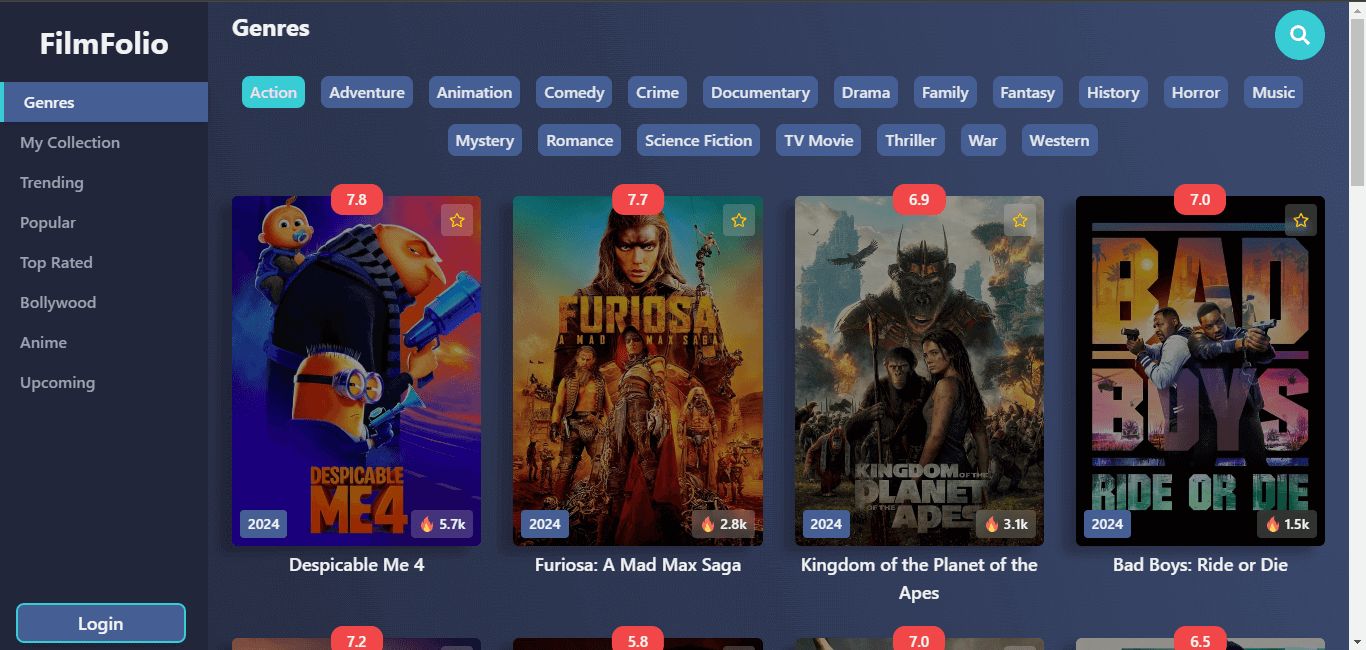Select the Action genre filter
1366x650 pixels.
click(273, 92)
